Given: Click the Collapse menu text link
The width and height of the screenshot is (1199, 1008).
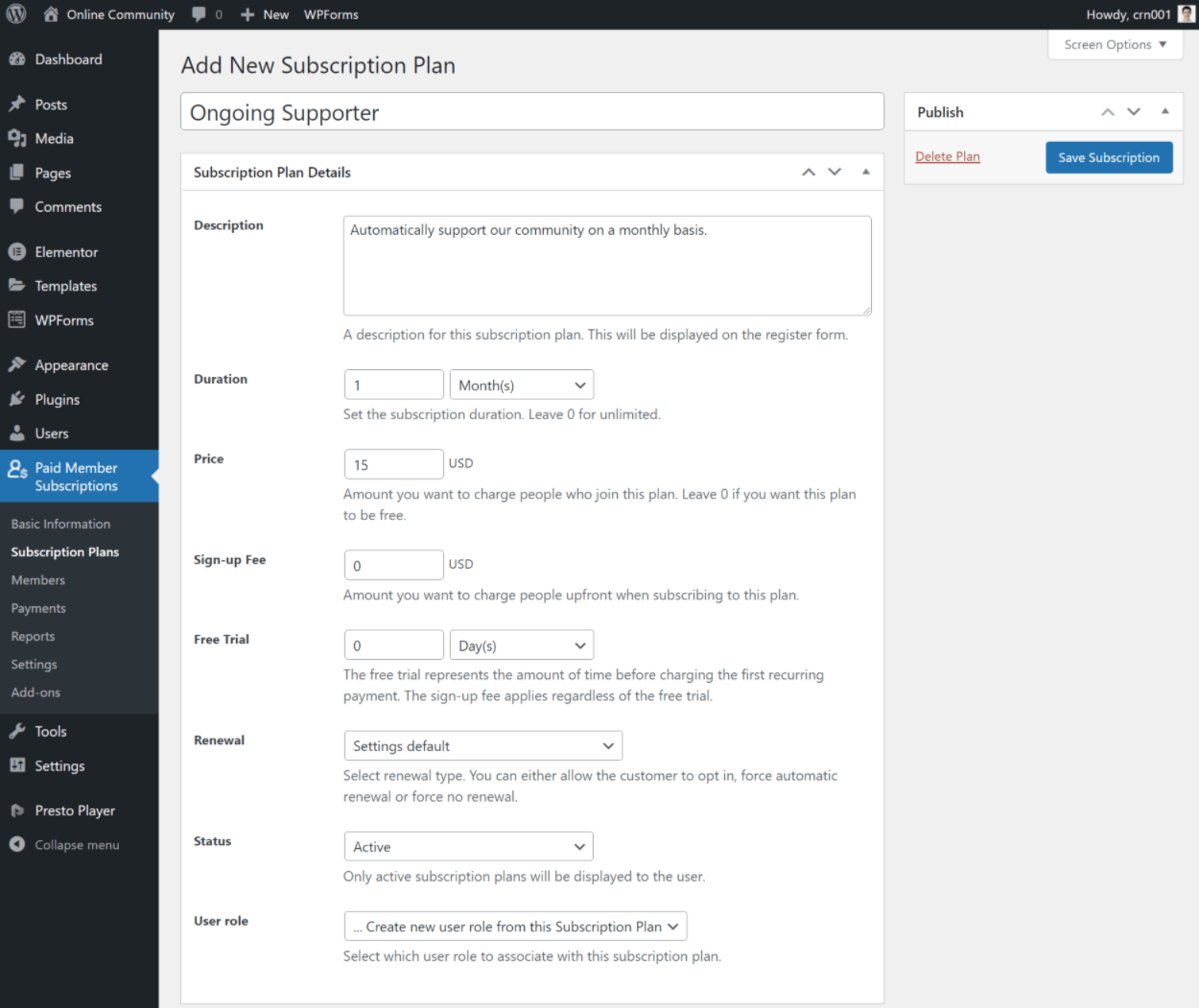Looking at the screenshot, I should point(77,845).
